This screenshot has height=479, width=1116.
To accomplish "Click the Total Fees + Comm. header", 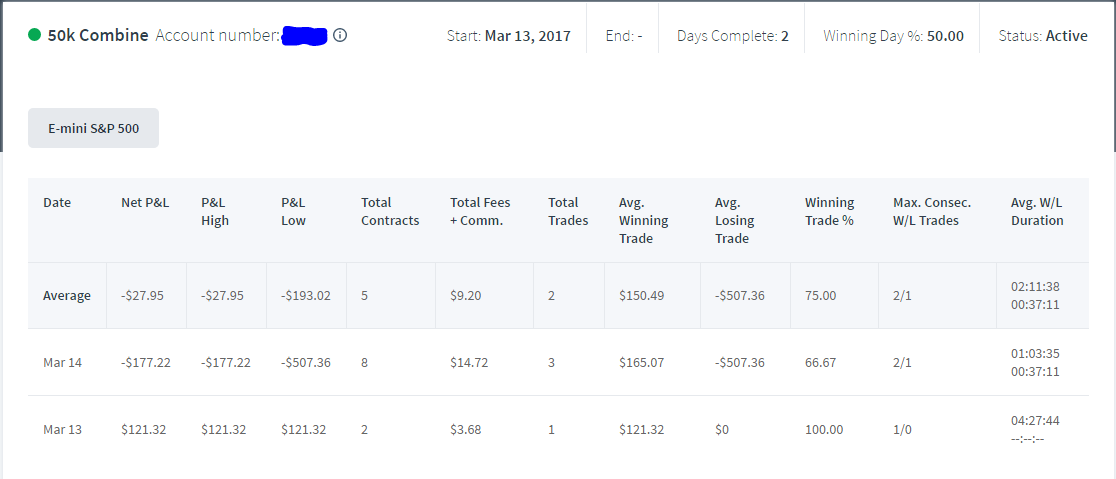I will pos(480,211).
